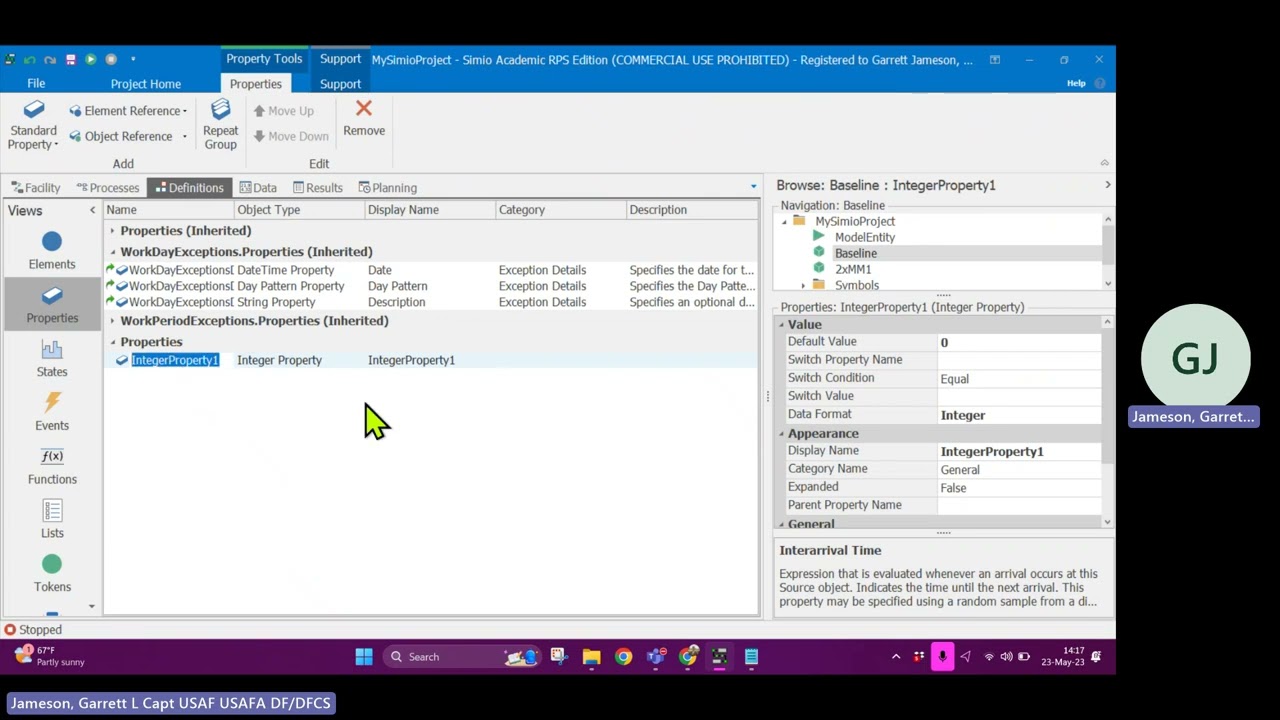
Task: Select the Definitions view tab
Action: [189, 188]
